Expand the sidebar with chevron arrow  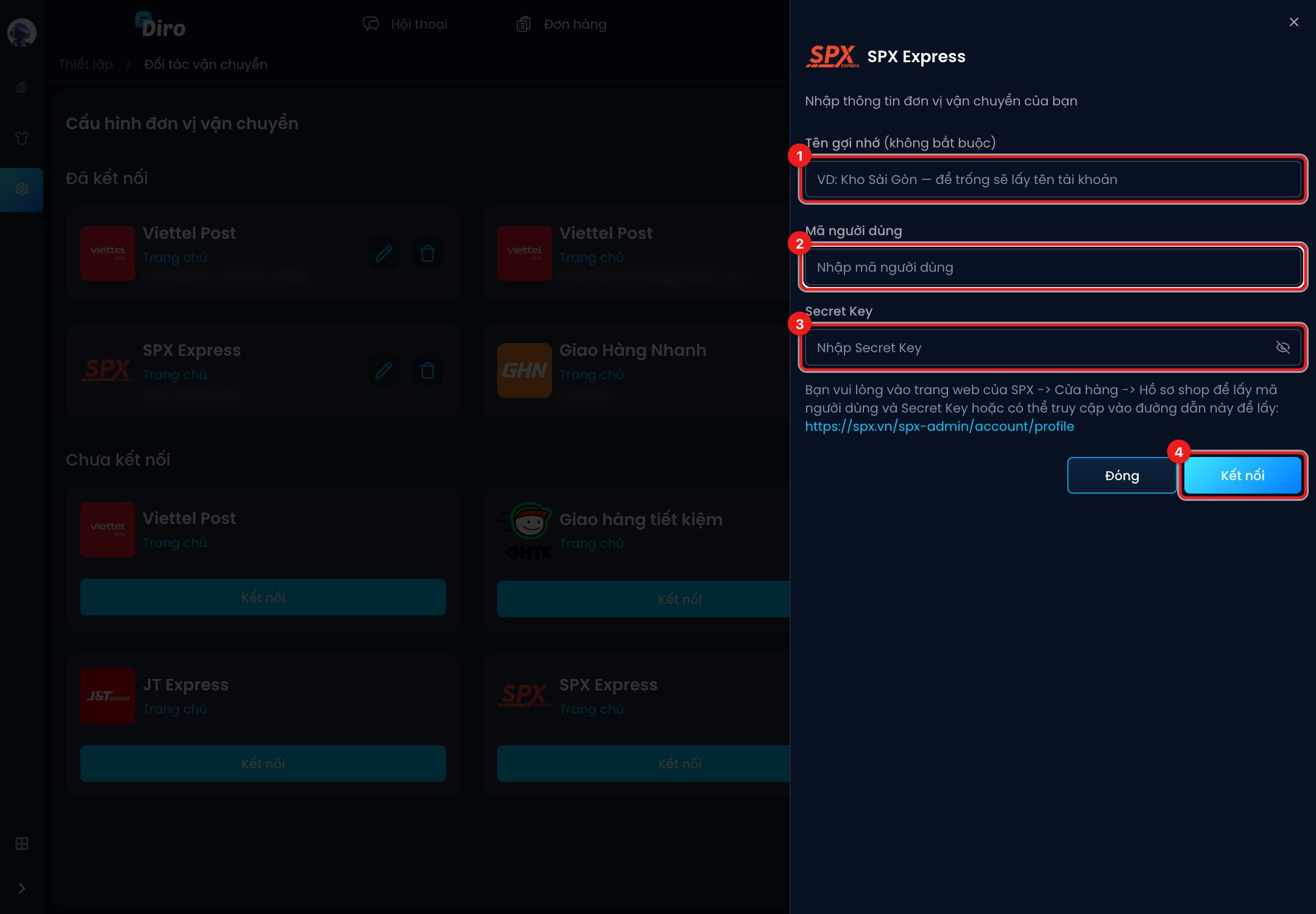click(22, 888)
